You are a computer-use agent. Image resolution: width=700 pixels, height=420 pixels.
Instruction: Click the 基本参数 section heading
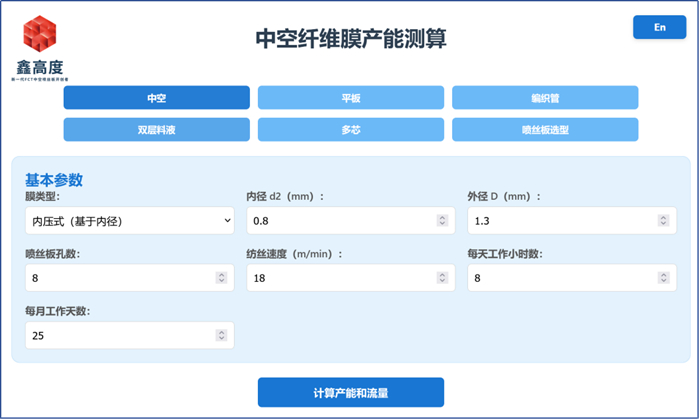(x=54, y=180)
